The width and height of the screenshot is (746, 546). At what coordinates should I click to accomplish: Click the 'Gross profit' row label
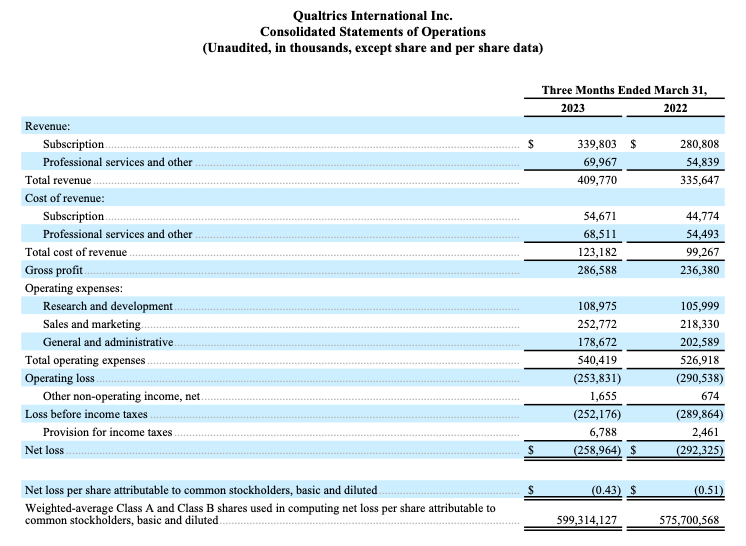tap(54, 270)
